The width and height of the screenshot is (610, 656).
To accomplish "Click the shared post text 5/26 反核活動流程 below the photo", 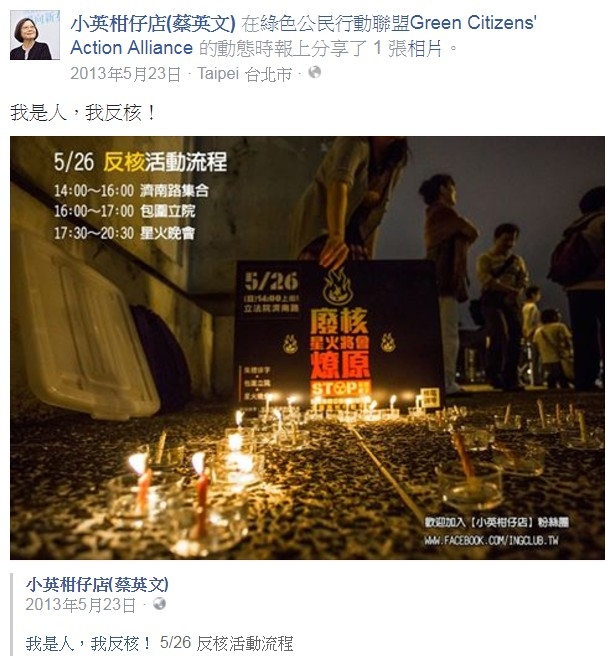I will coord(226,643).
